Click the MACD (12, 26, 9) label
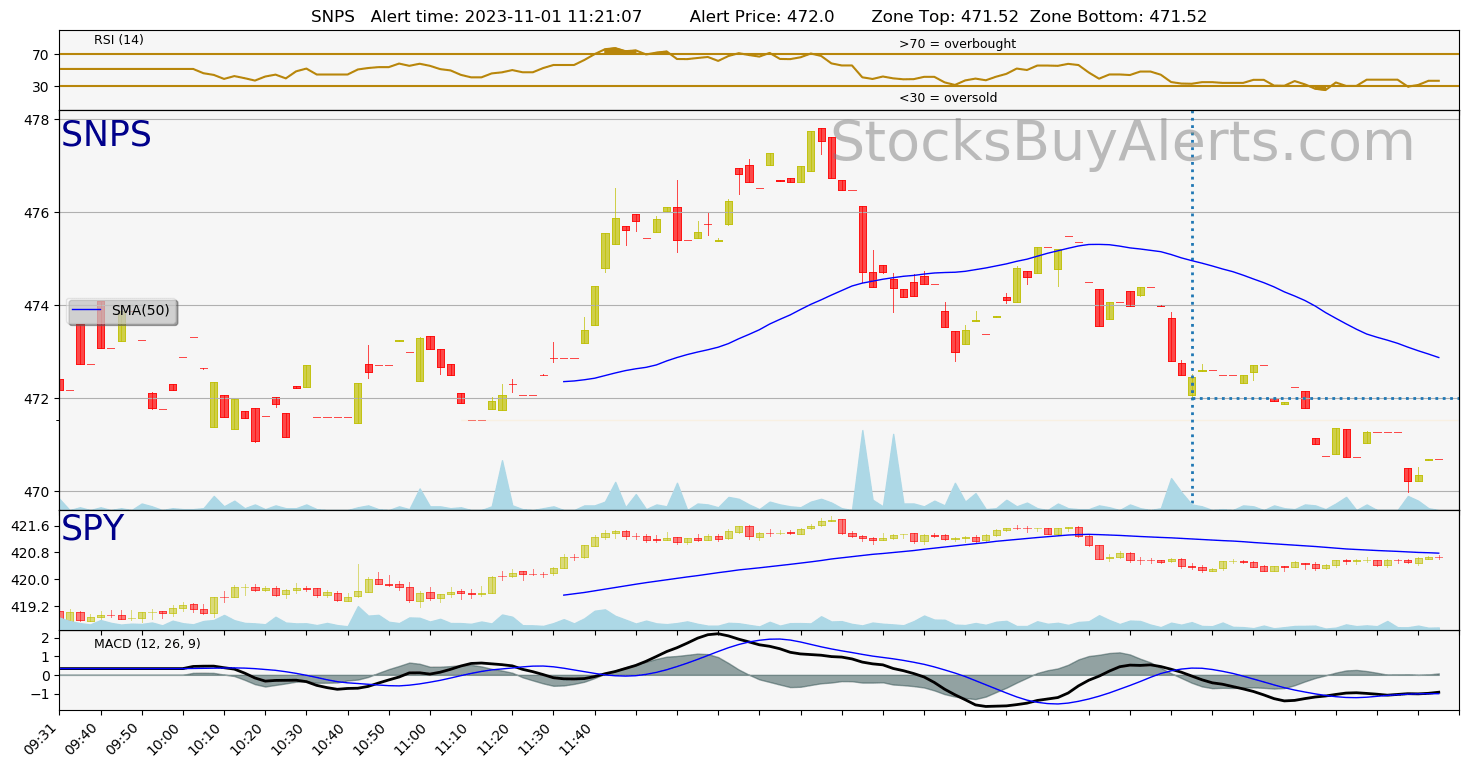Image resolution: width=1474 pixels, height=768 pixels. pyautogui.click(x=147, y=643)
